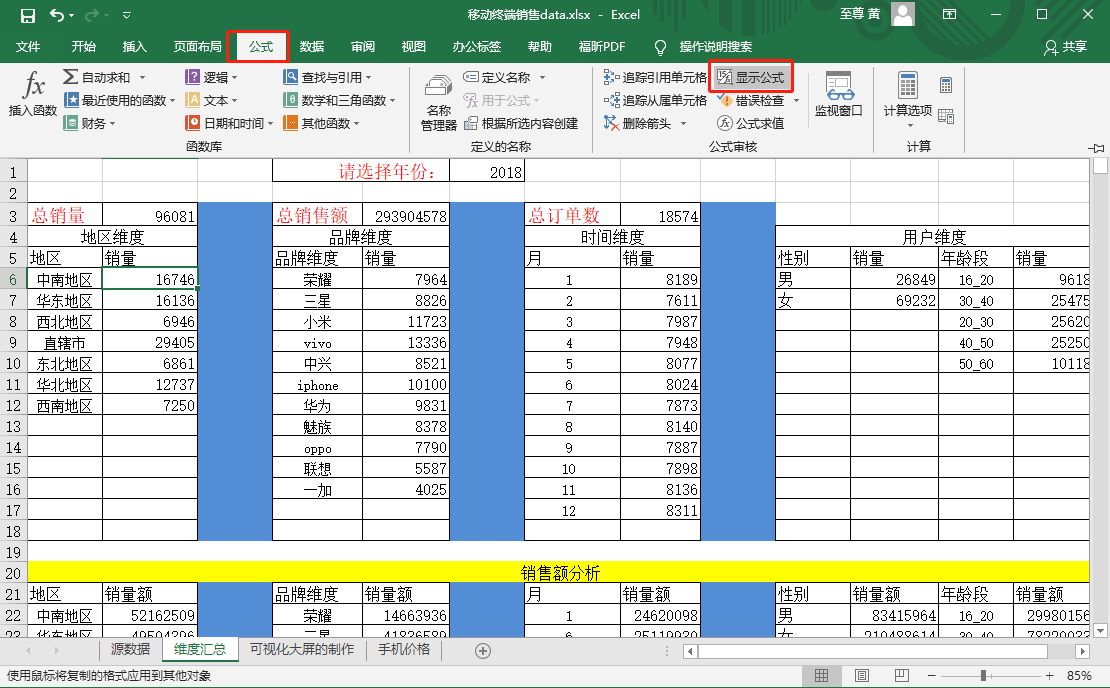
Task: Open the Date and Time functions icon
Action: pos(193,123)
